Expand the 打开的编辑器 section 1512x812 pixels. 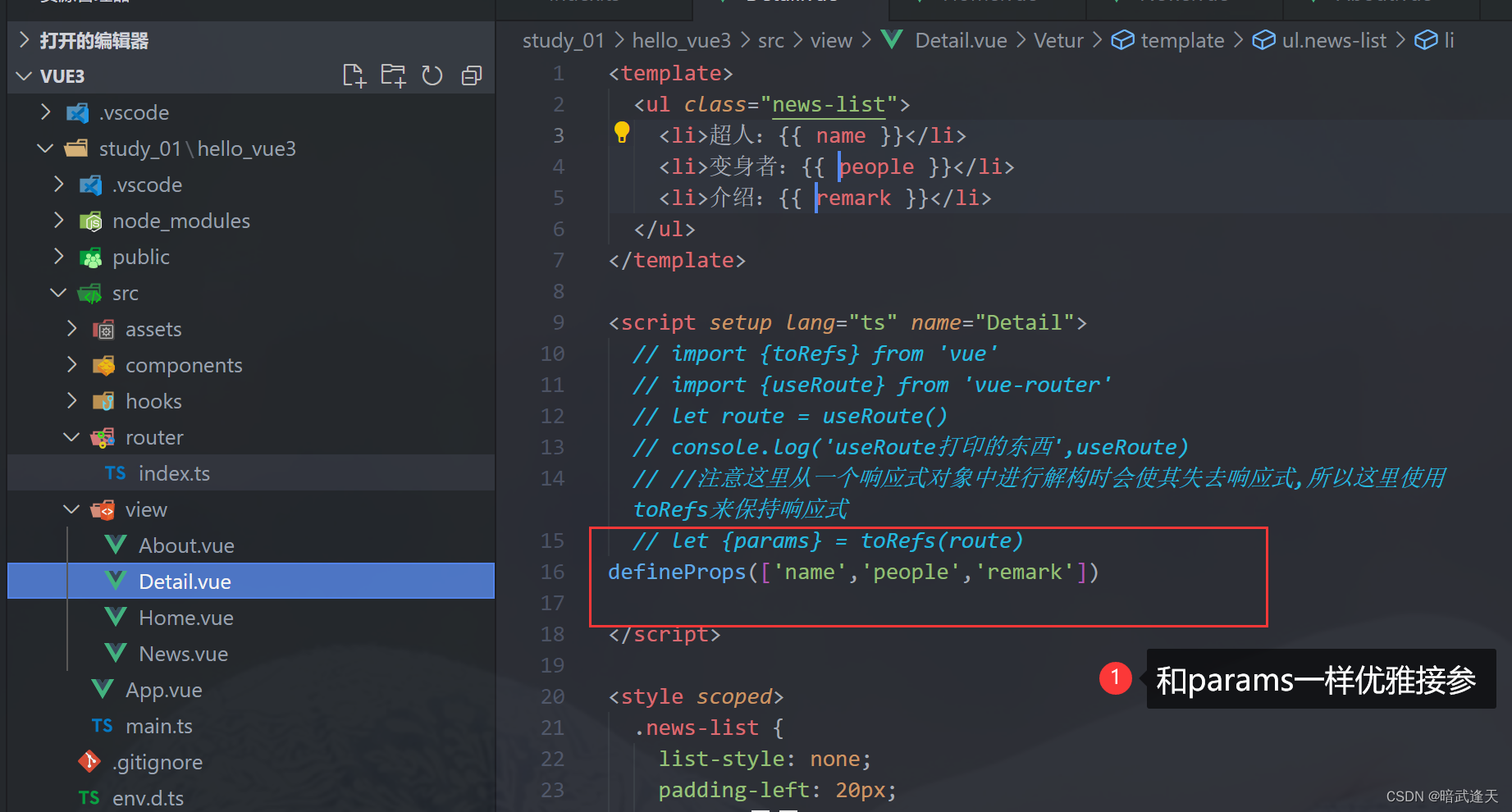24,40
